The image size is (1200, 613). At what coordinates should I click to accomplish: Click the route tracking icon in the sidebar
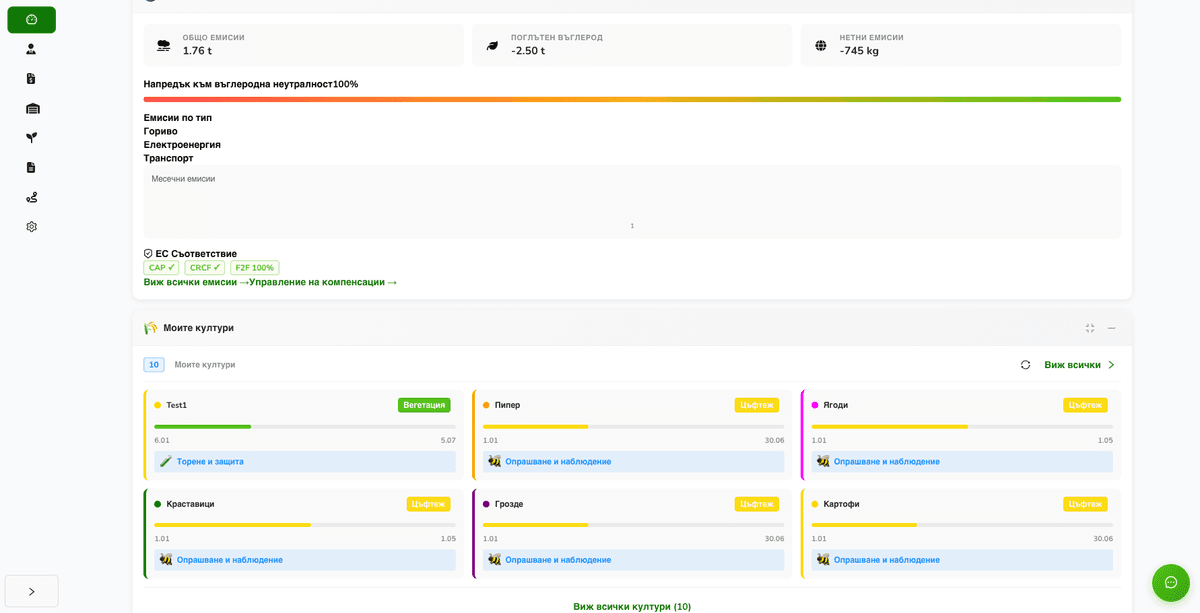coord(31,197)
